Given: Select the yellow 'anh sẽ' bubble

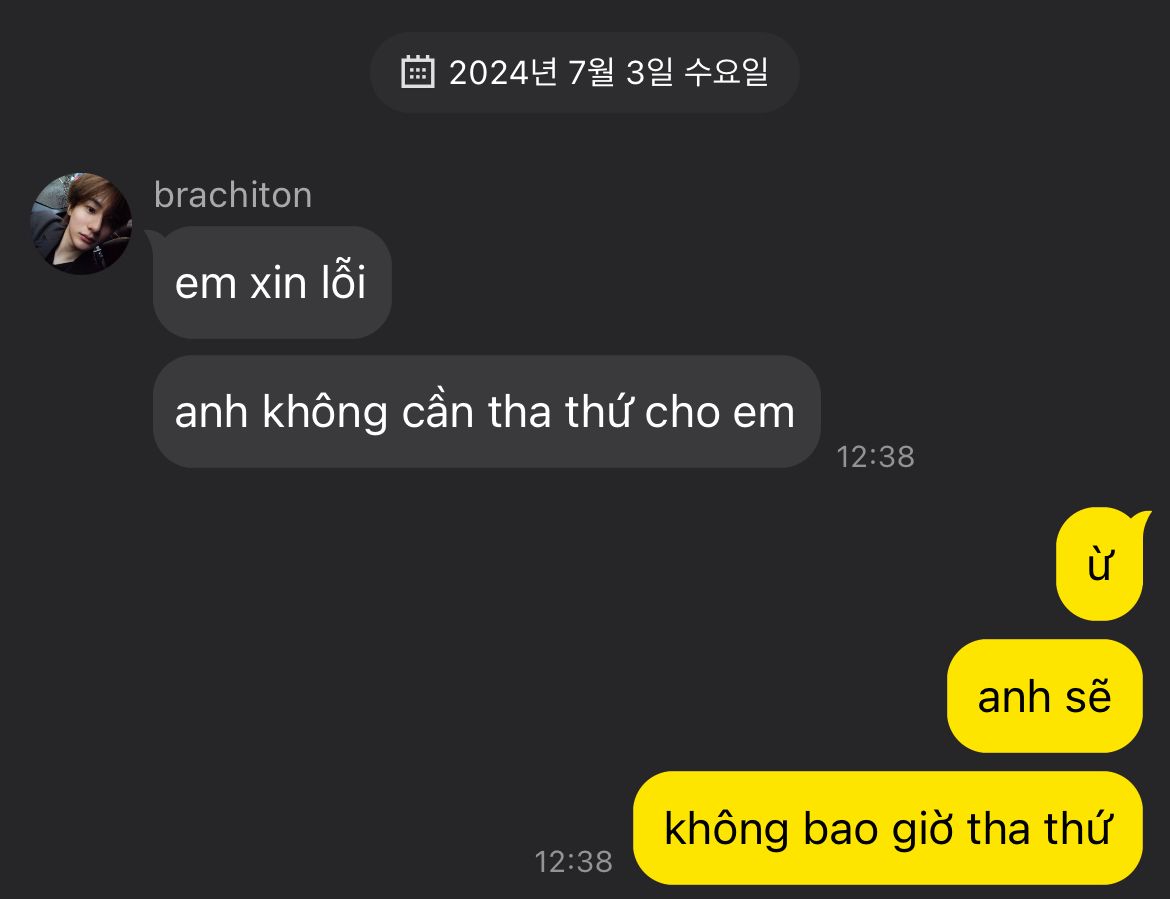Looking at the screenshot, I should coord(1045,696).
